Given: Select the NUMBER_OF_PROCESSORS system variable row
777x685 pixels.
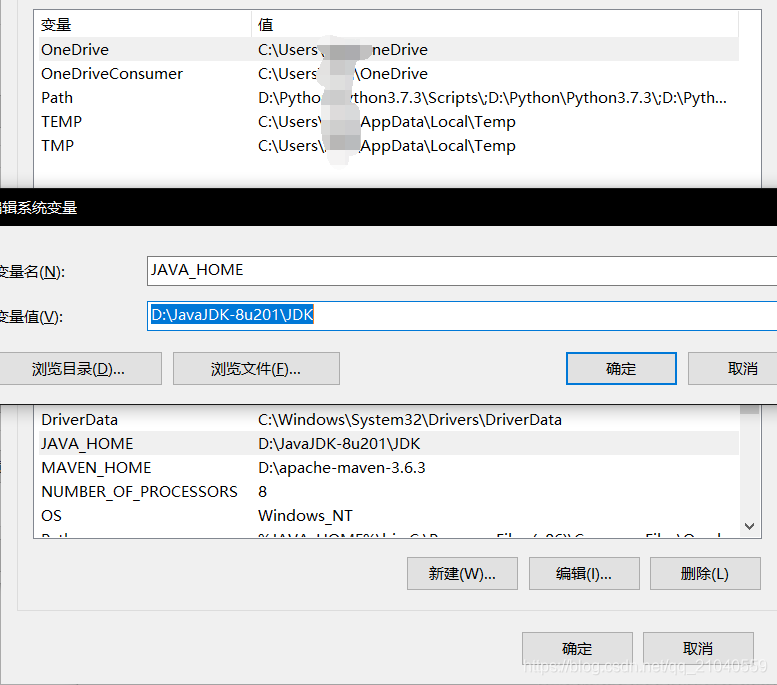Looking at the screenshot, I should pyautogui.click(x=388, y=492).
